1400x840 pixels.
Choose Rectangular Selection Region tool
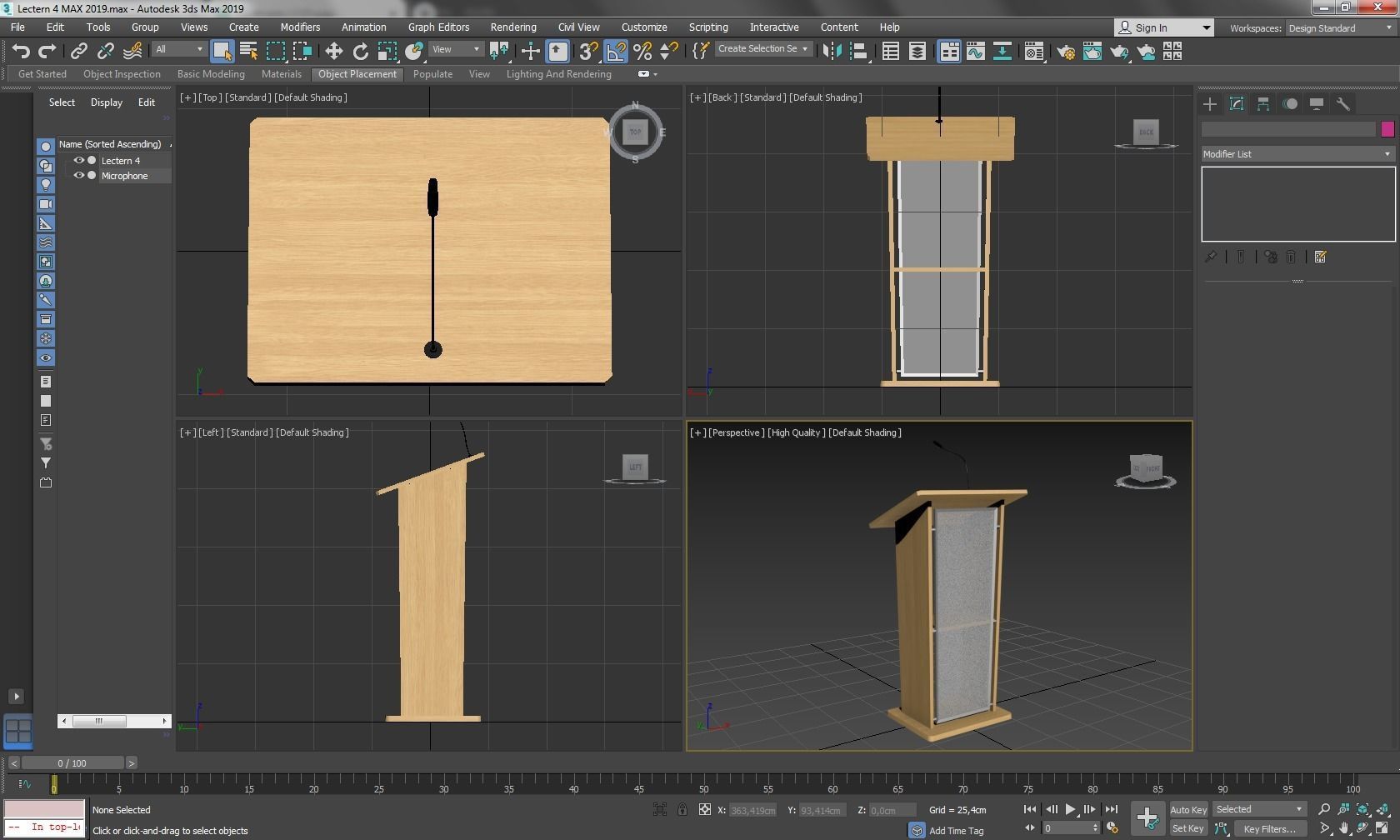point(275,52)
